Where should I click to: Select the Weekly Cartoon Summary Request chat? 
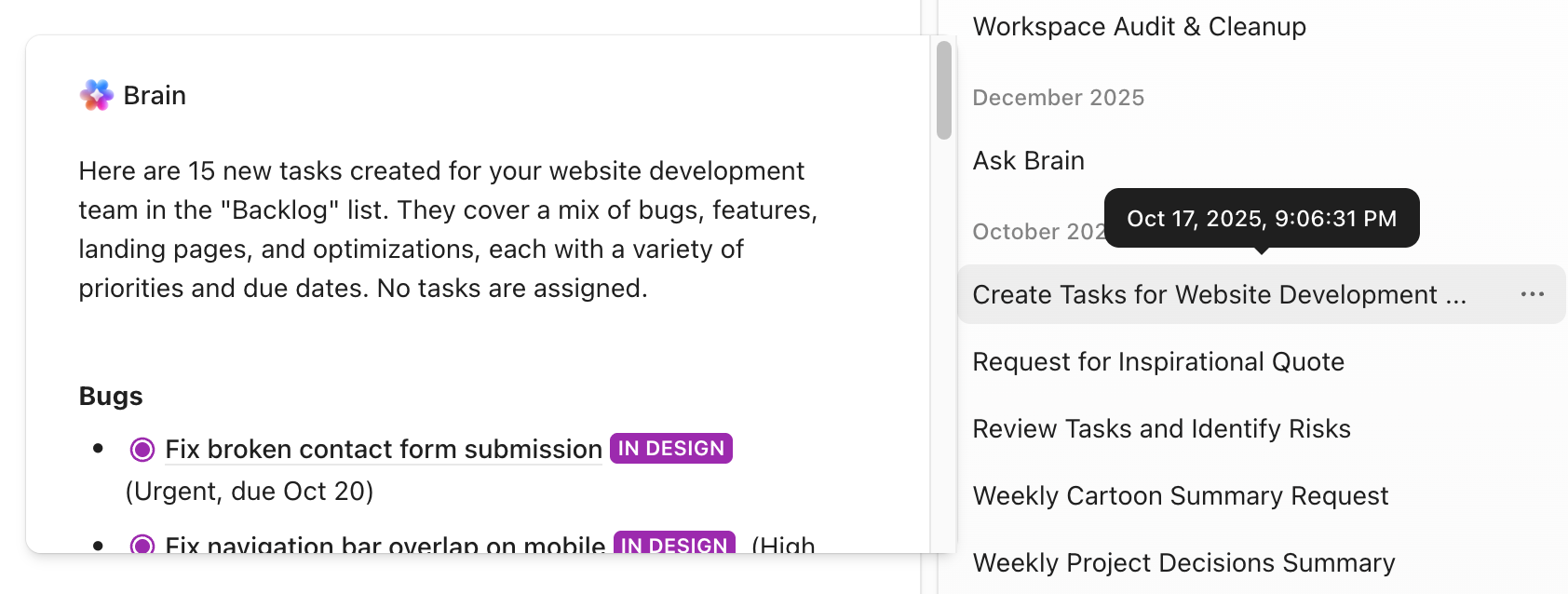pyautogui.click(x=1180, y=496)
